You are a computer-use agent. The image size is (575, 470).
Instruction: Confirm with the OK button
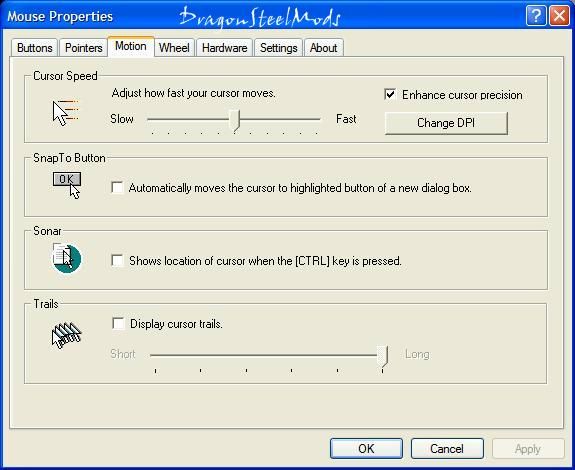click(366, 448)
